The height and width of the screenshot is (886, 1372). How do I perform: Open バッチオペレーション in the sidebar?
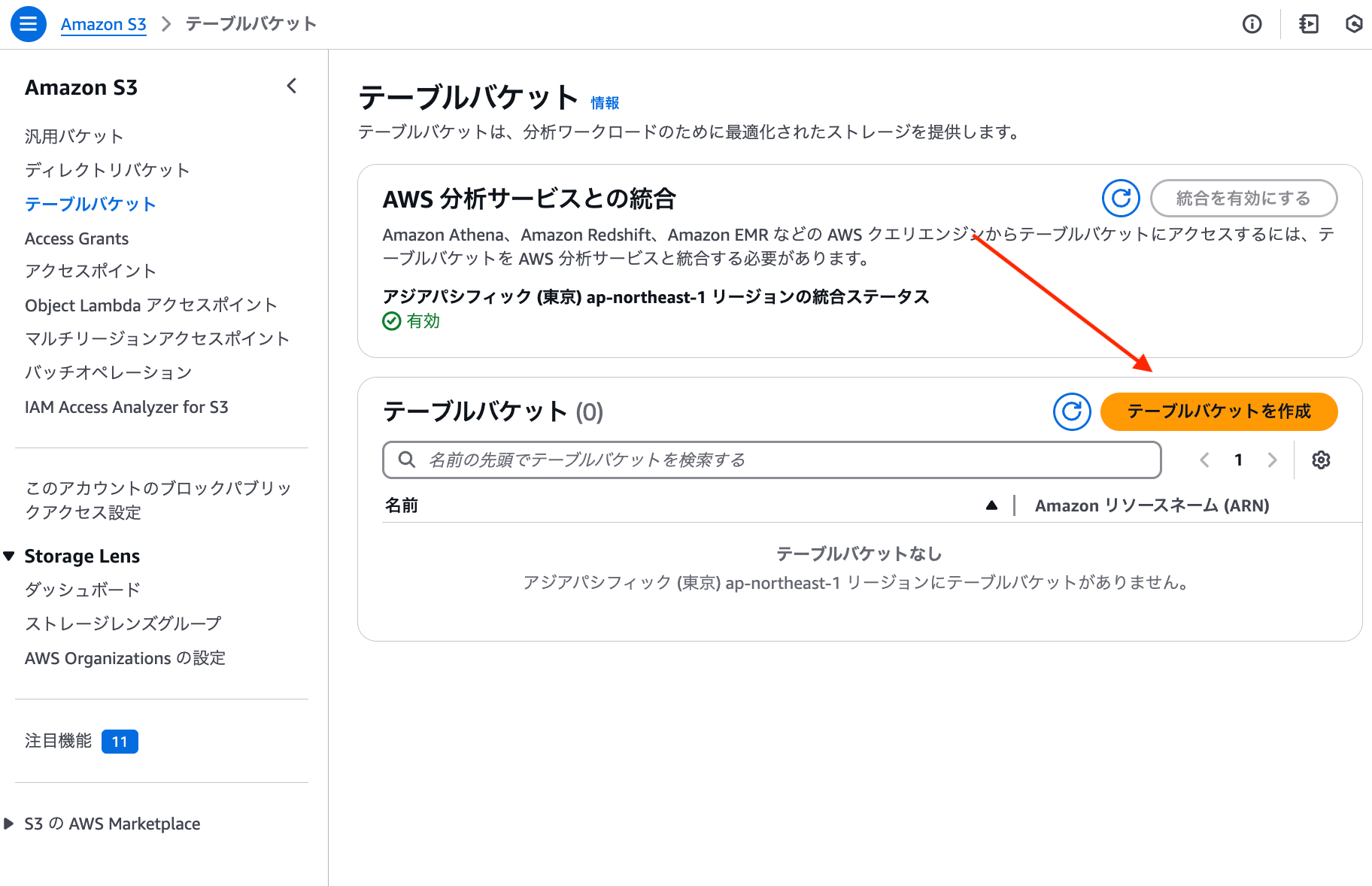(108, 372)
